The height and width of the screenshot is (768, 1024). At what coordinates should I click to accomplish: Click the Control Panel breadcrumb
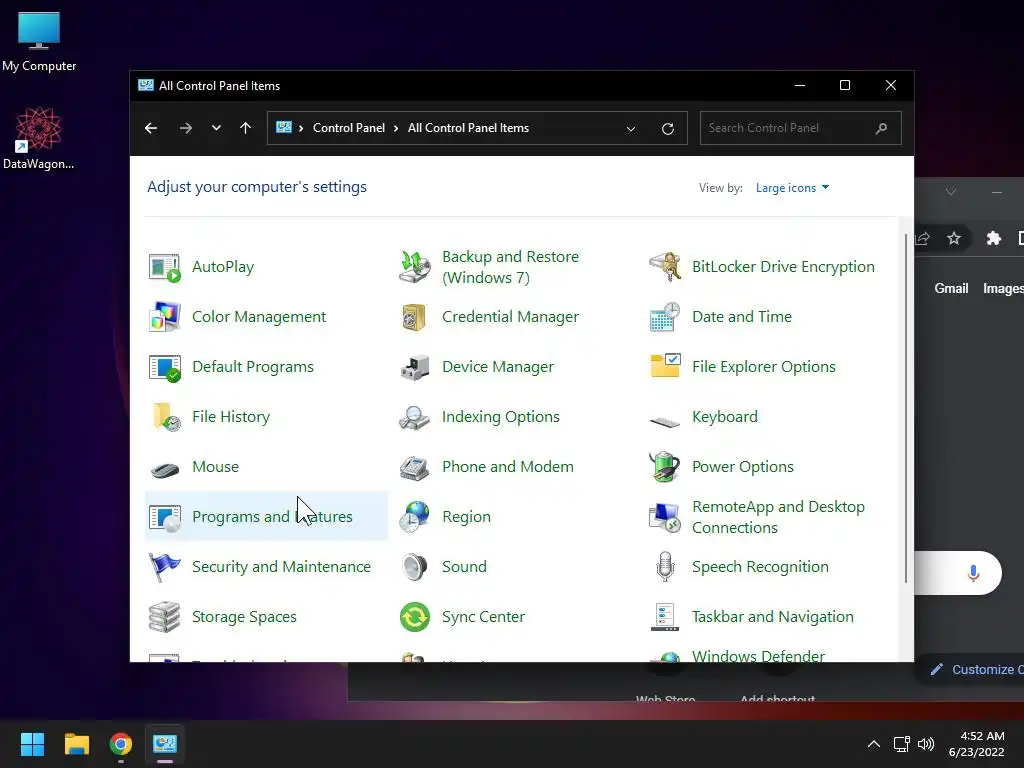pyautogui.click(x=349, y=128)
